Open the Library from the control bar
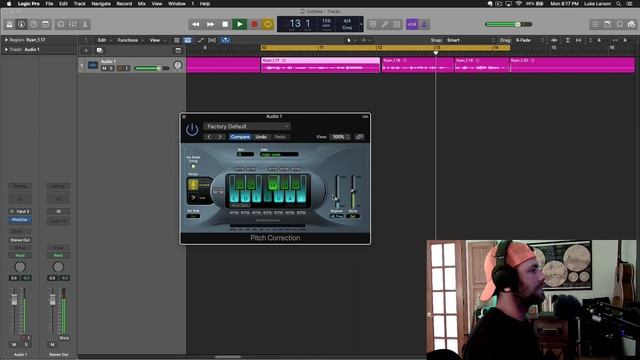The height and width of the screenshot is (360, 640). click(9, 24)
